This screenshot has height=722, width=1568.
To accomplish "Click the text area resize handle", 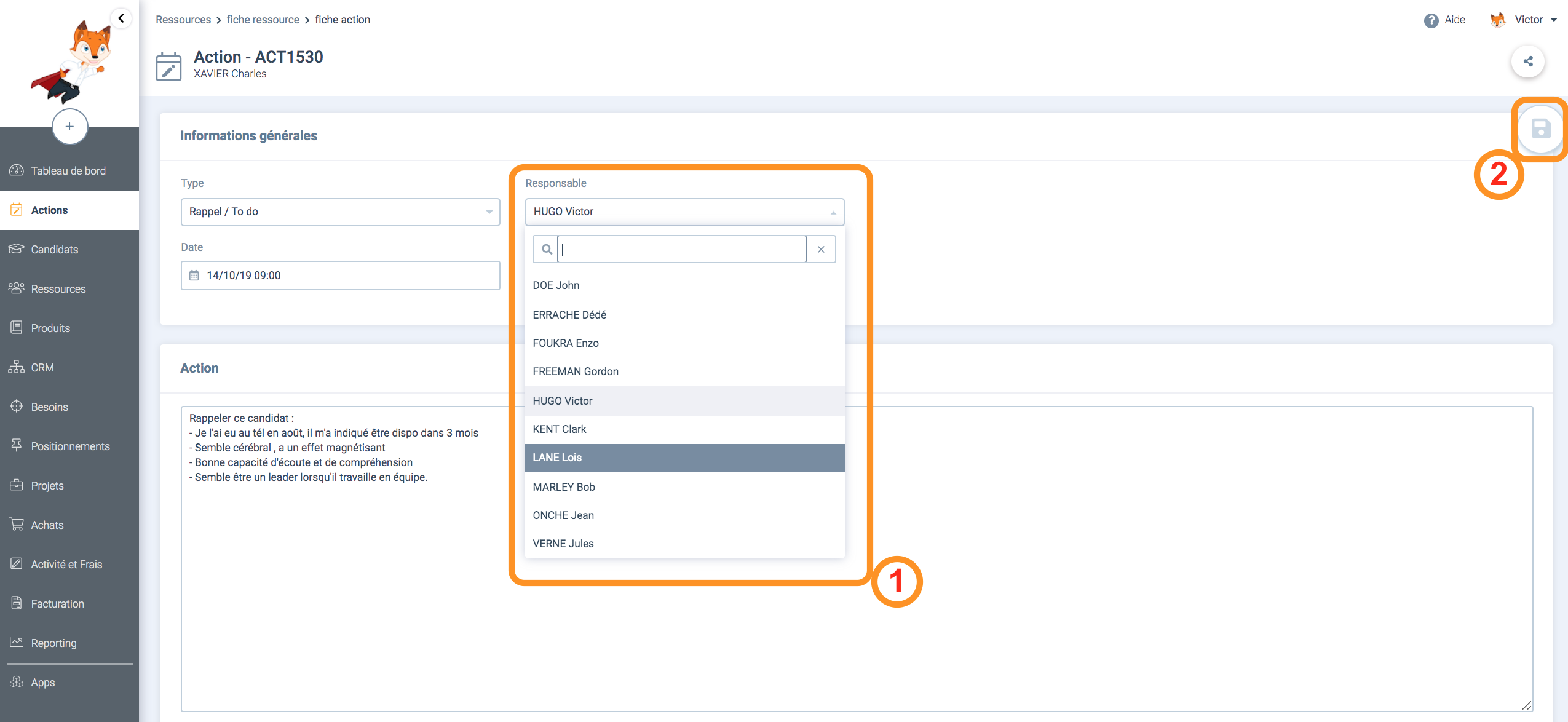I will [1526, 705].
